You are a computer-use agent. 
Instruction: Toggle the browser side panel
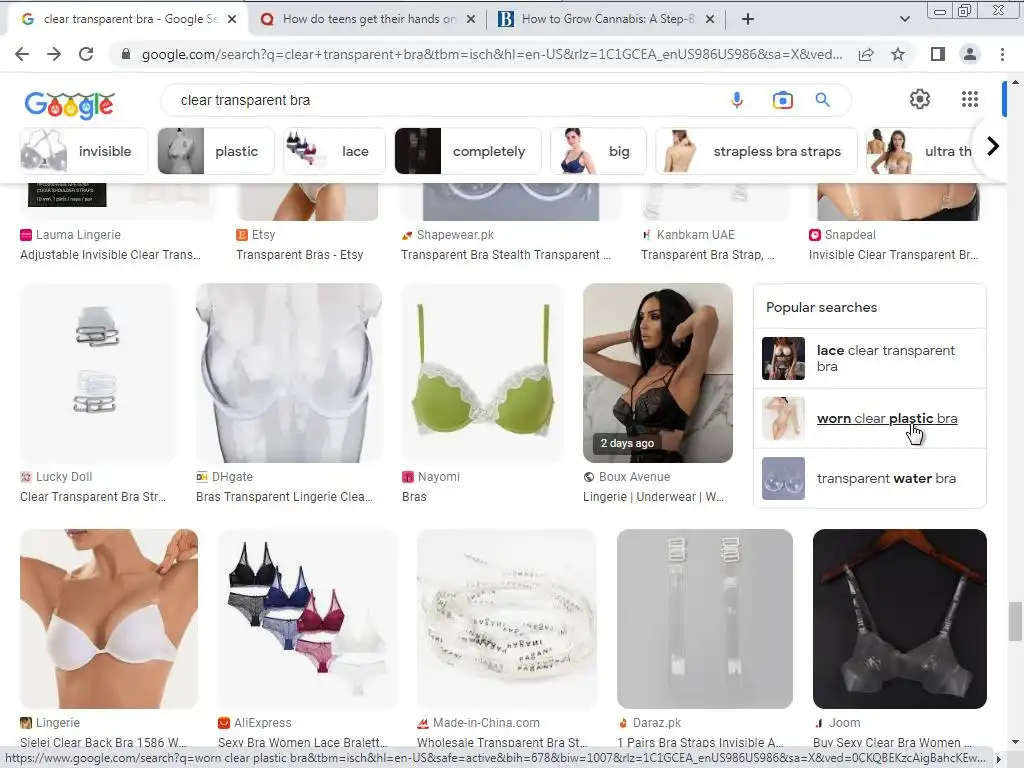pos(938,54)
